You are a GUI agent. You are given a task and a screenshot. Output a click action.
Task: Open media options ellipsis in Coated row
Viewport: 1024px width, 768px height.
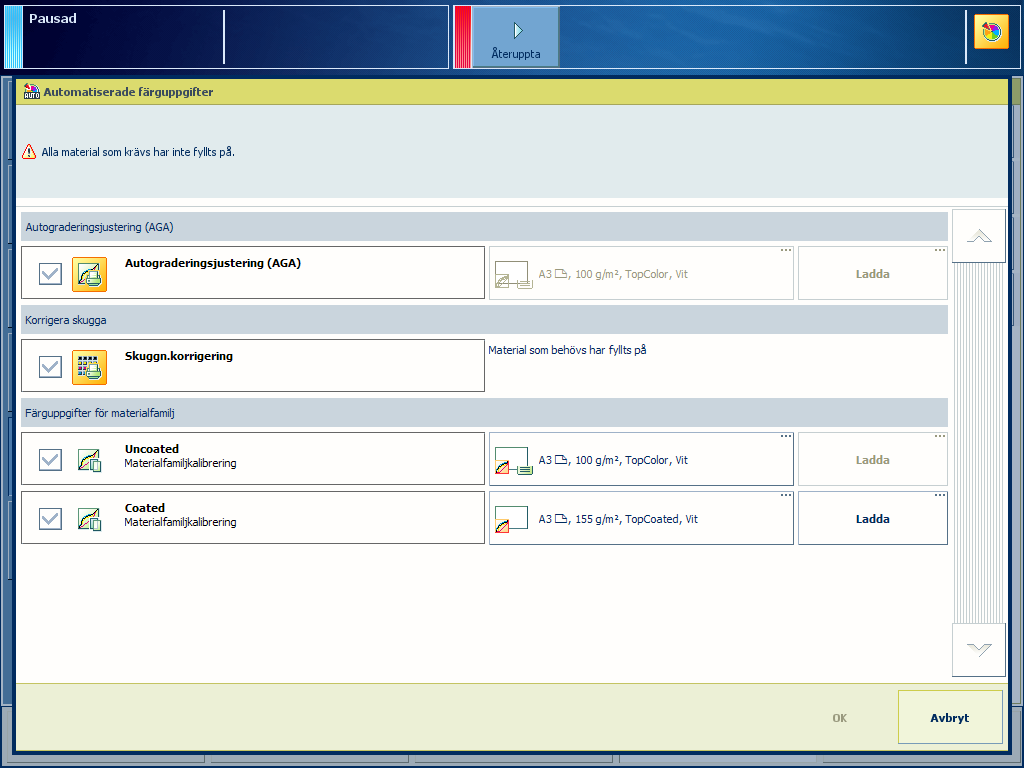pos(786,495)
